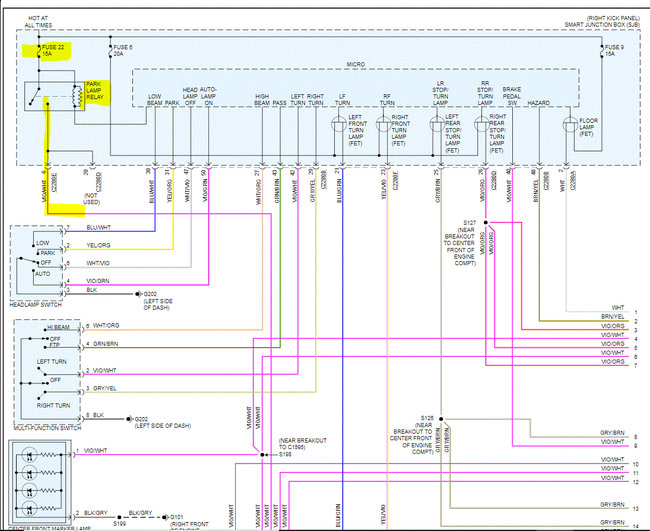650x531 pixels.
Task: Click the 'MICRO' label
Action: tap(356, 64)
